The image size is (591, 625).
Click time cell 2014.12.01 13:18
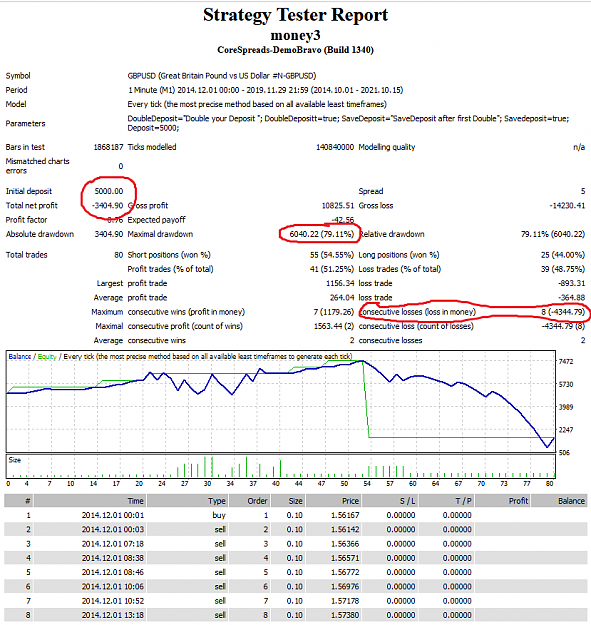pos(113,615)
